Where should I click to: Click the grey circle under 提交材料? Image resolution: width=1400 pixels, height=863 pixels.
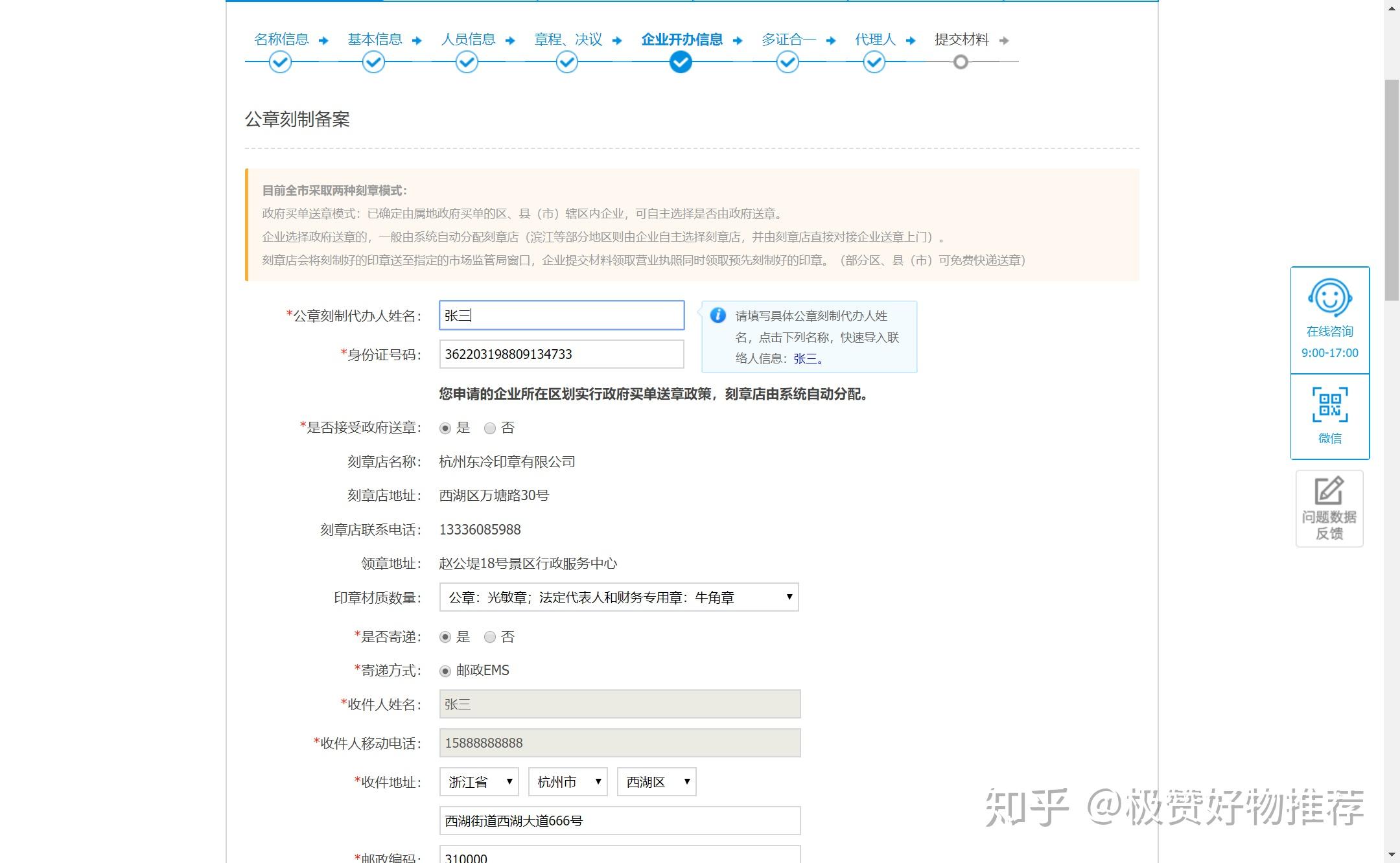coord(961,62)
